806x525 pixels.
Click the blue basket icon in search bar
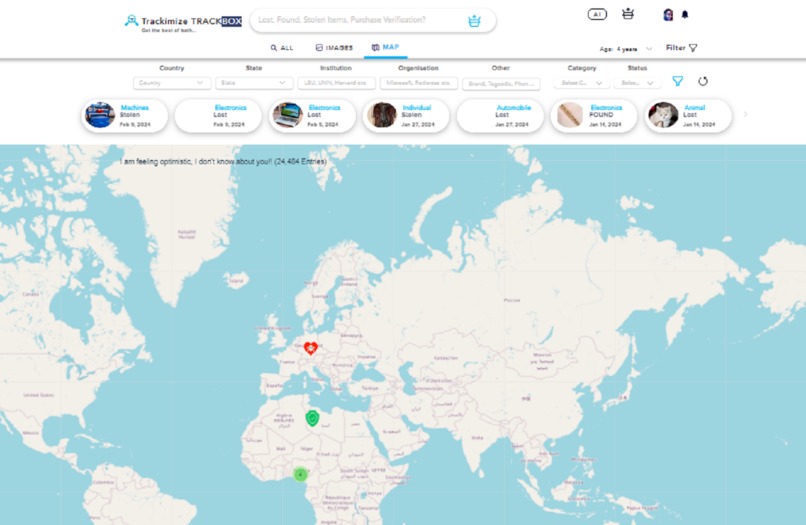click(474, 21)
